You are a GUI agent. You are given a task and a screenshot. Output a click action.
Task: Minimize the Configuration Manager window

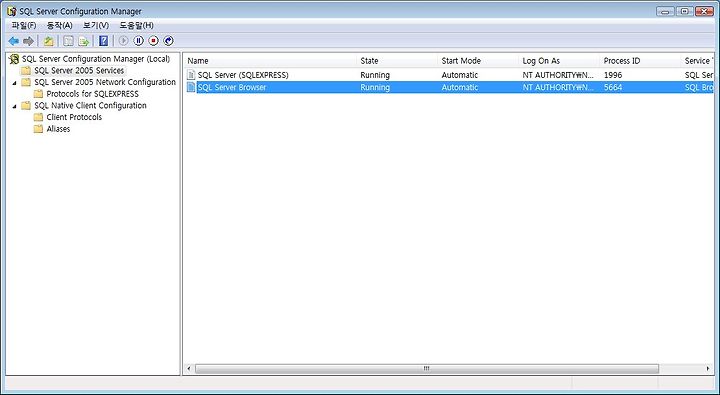coord(665,11)
